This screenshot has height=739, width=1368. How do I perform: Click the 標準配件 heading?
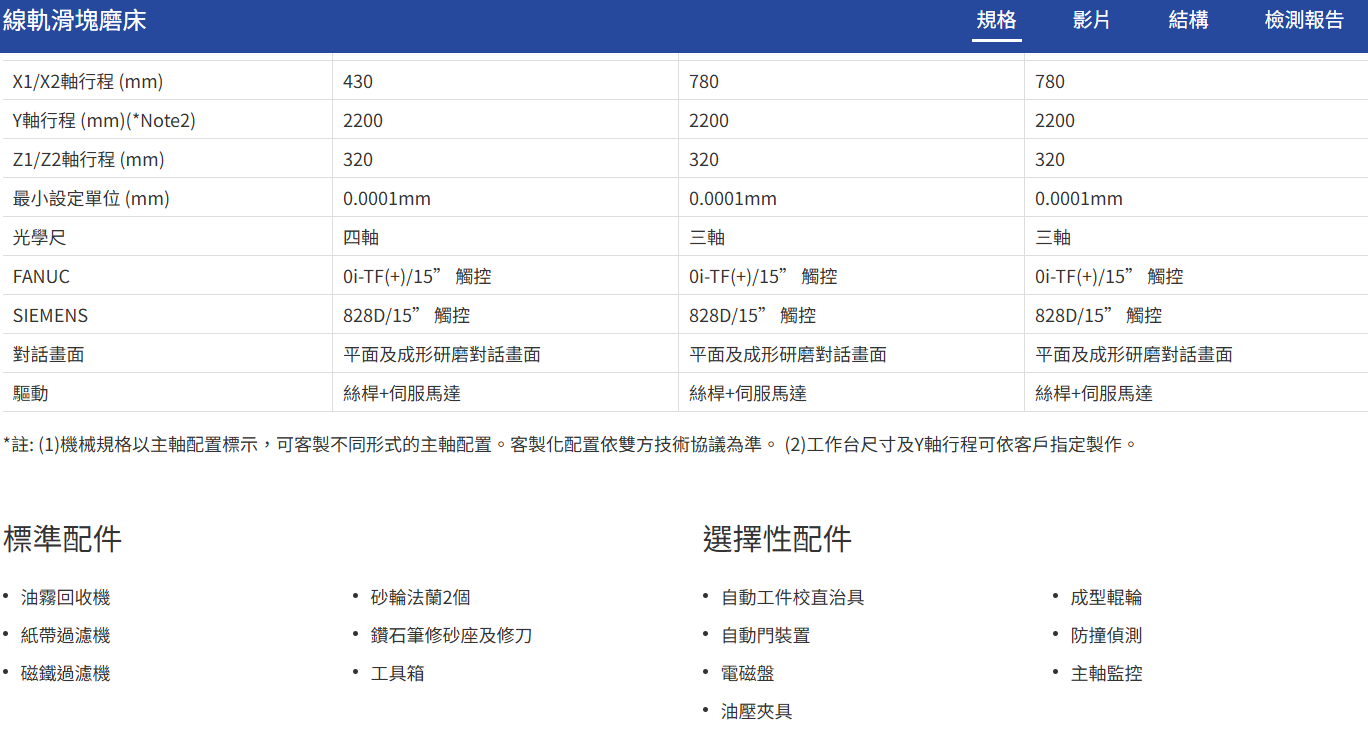click(63, 539)
